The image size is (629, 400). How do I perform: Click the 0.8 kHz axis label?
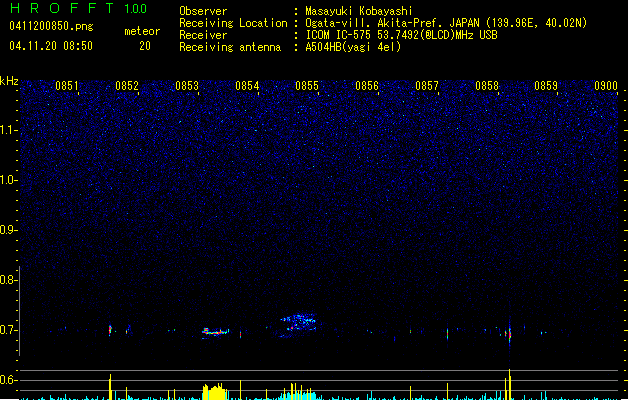8,280
